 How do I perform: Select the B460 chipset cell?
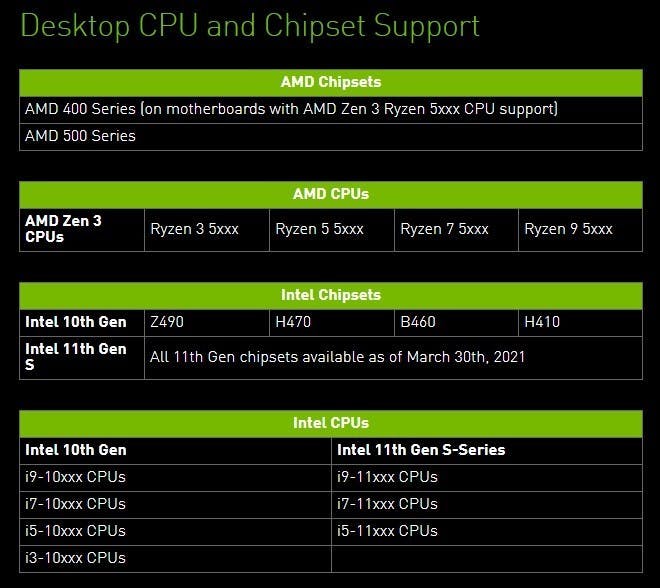[456, 323]
